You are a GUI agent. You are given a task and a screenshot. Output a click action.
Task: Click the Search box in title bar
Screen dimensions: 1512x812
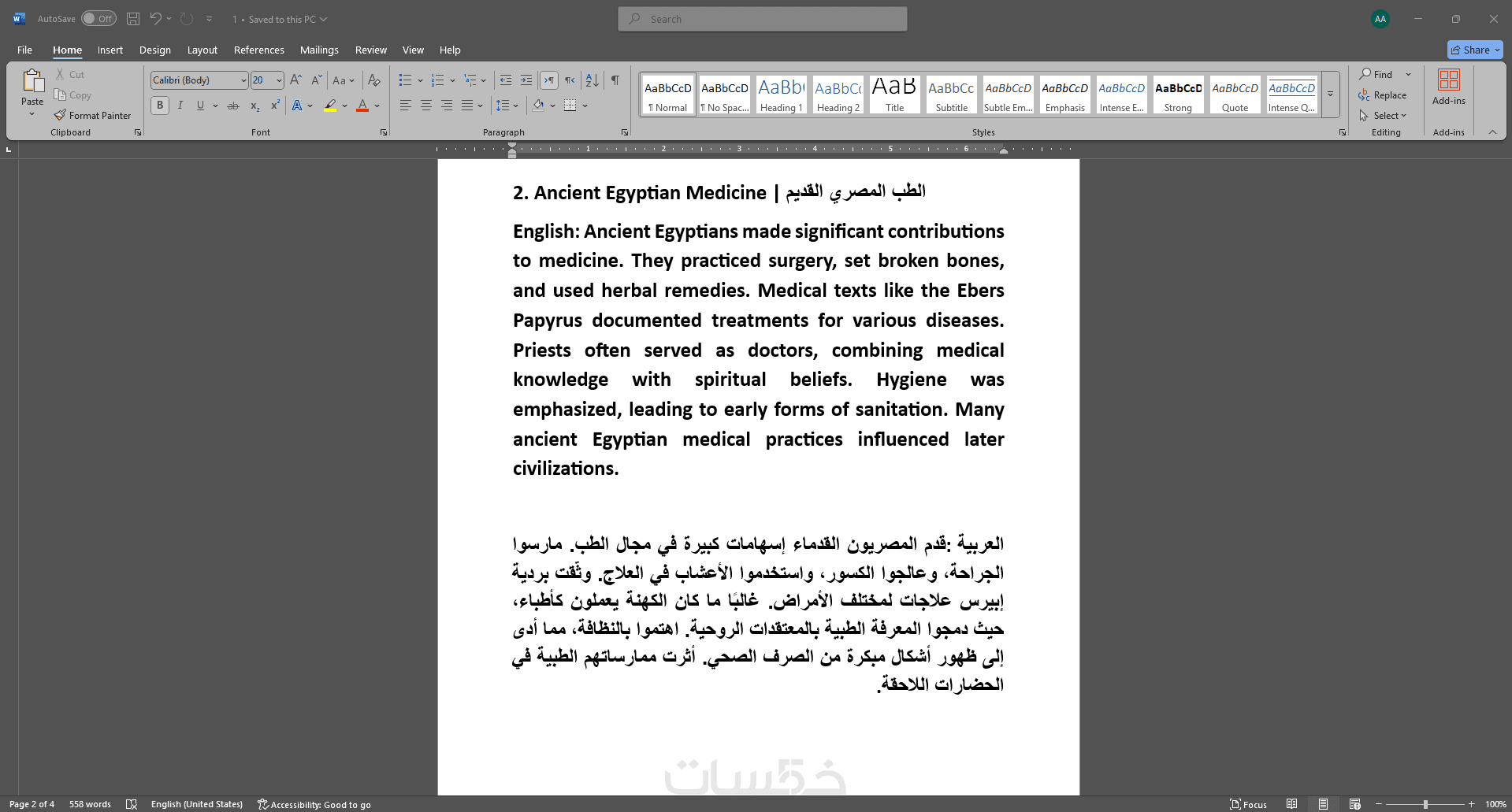pyautogui.click(x=763, y=19)
